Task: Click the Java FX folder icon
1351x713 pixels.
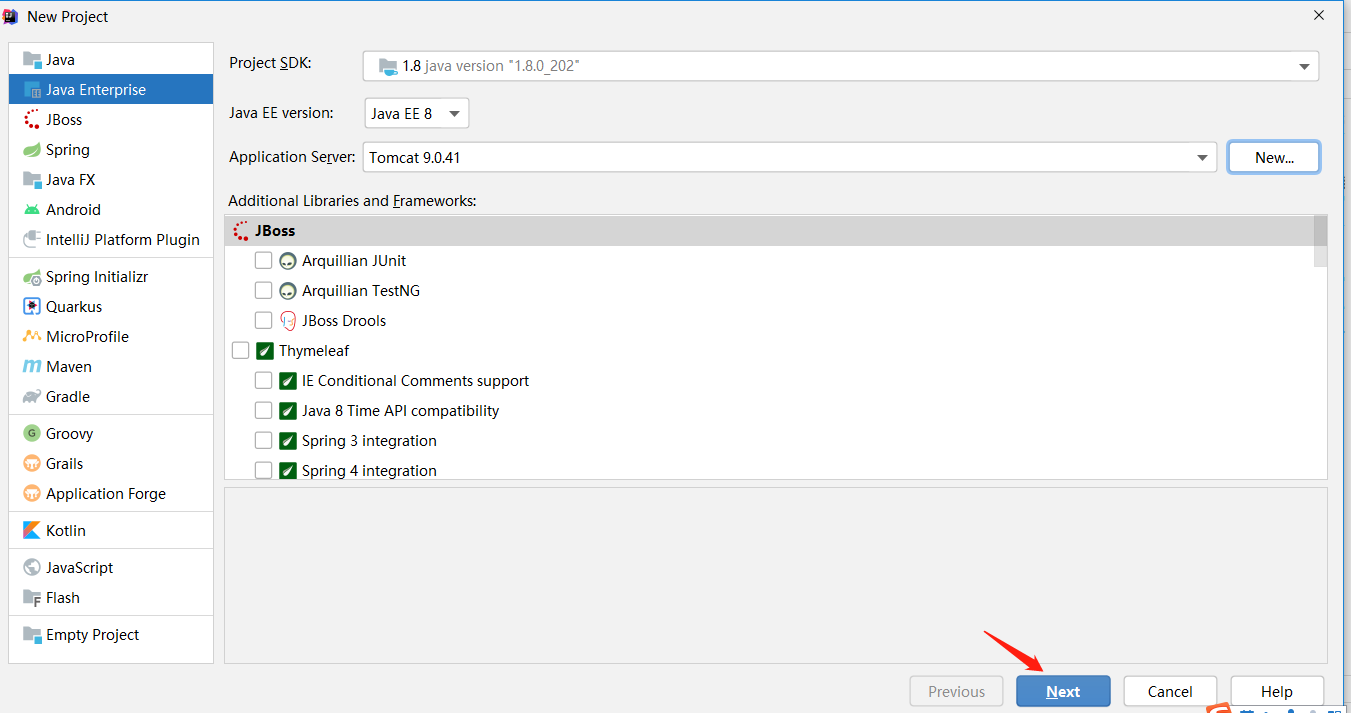Action: click(32, 180)
